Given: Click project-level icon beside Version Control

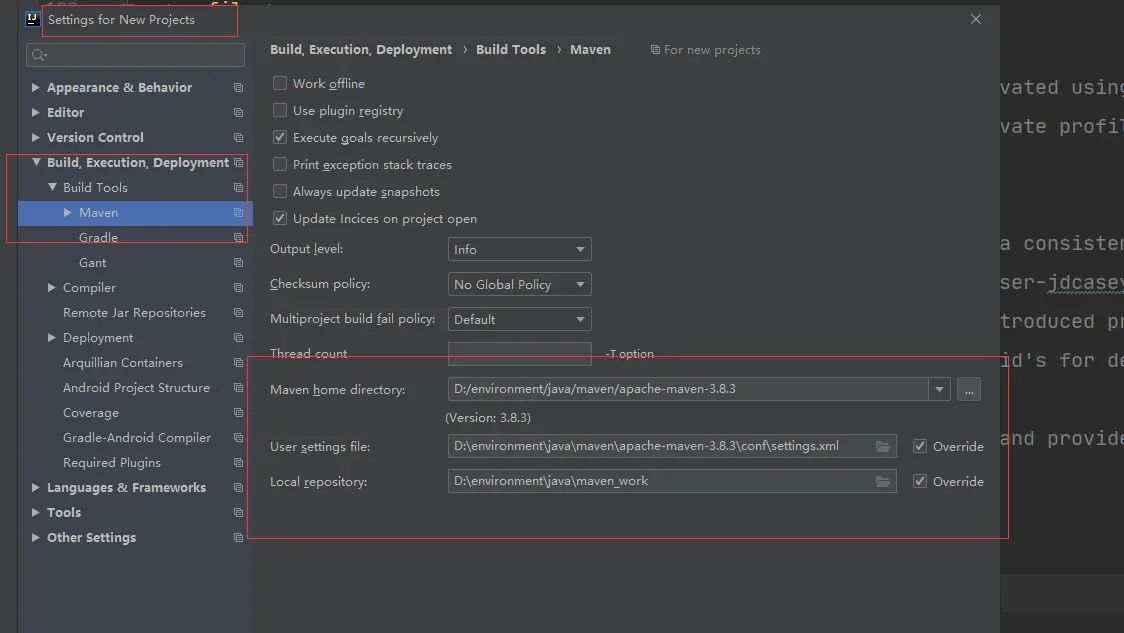Looking at the screenshot, I should [x=238, y=138].
